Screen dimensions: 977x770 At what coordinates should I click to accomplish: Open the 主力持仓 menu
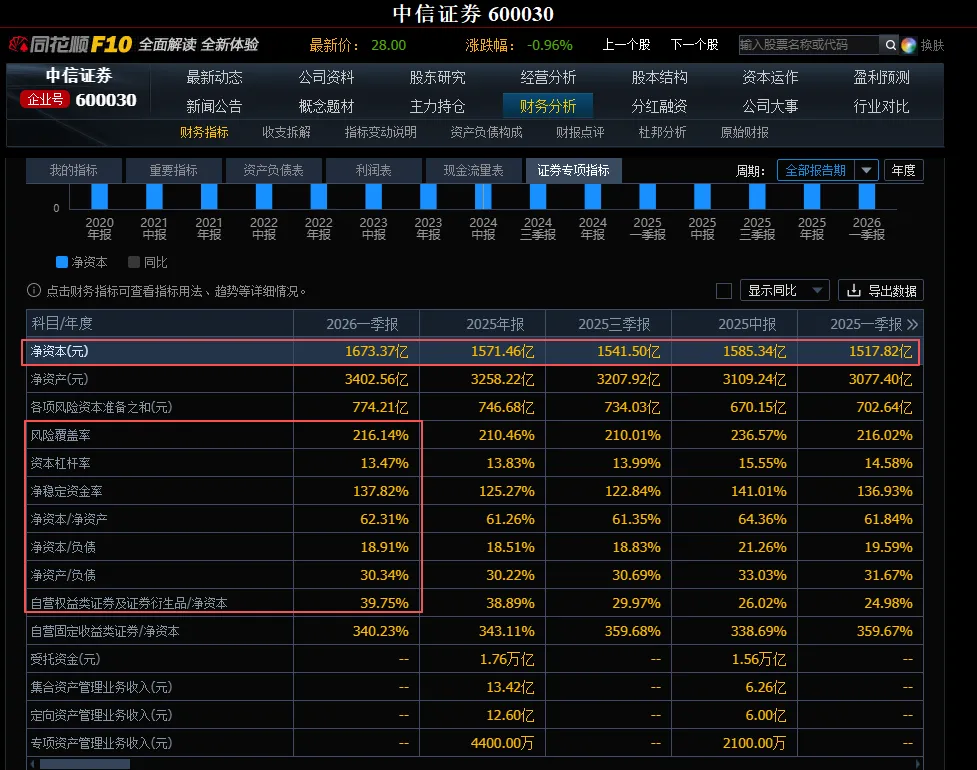coord(437,107)
